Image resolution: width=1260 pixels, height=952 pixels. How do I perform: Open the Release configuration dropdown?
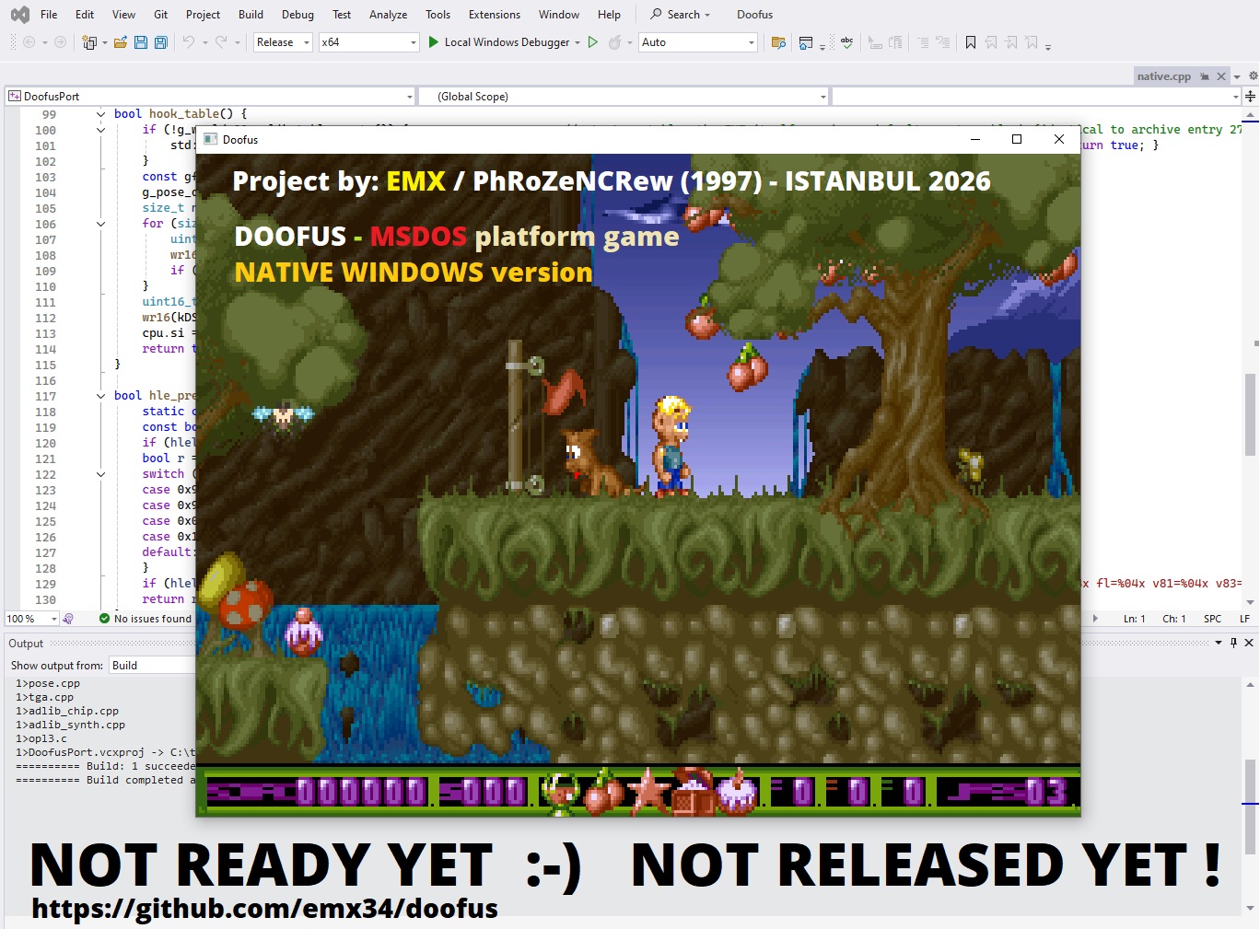pos(284,42)
